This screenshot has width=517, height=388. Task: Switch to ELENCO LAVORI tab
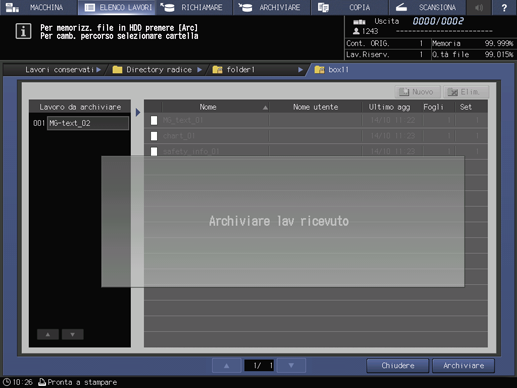click(117, 7)
